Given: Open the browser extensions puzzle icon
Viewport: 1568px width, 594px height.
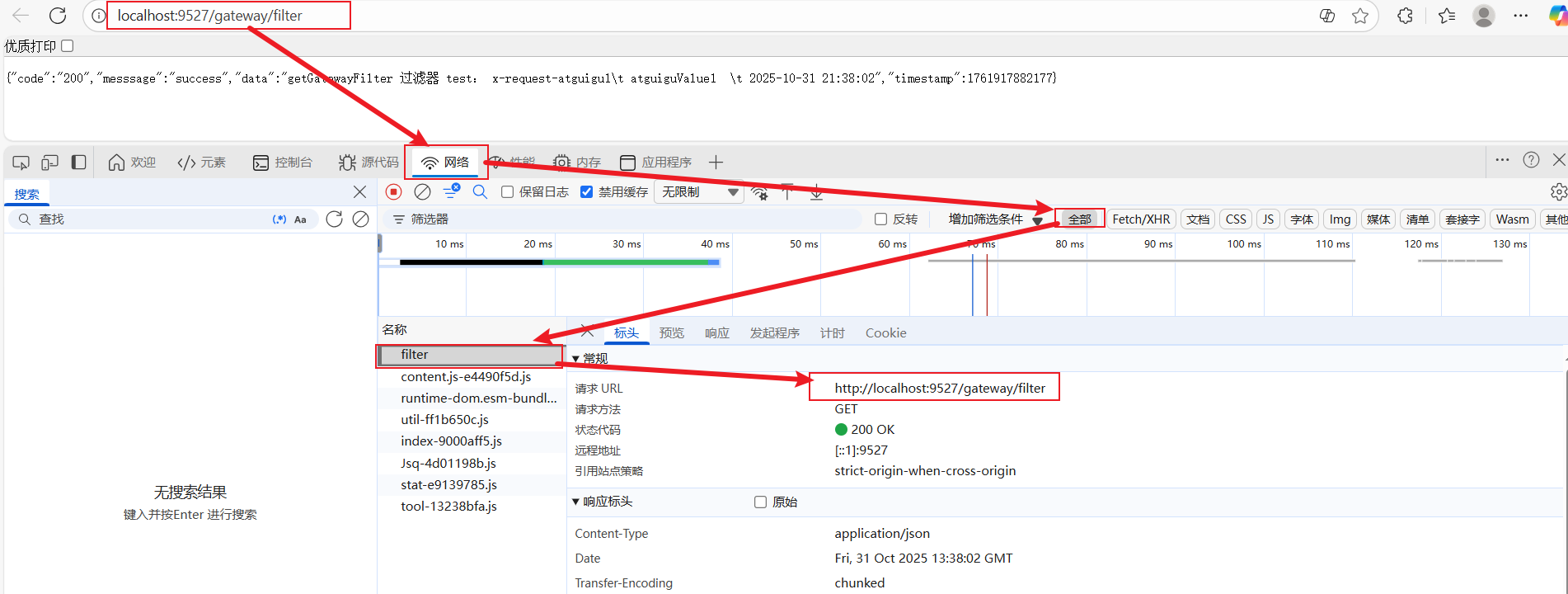Looking at the screenshot, I should (x=1406, y=16).
